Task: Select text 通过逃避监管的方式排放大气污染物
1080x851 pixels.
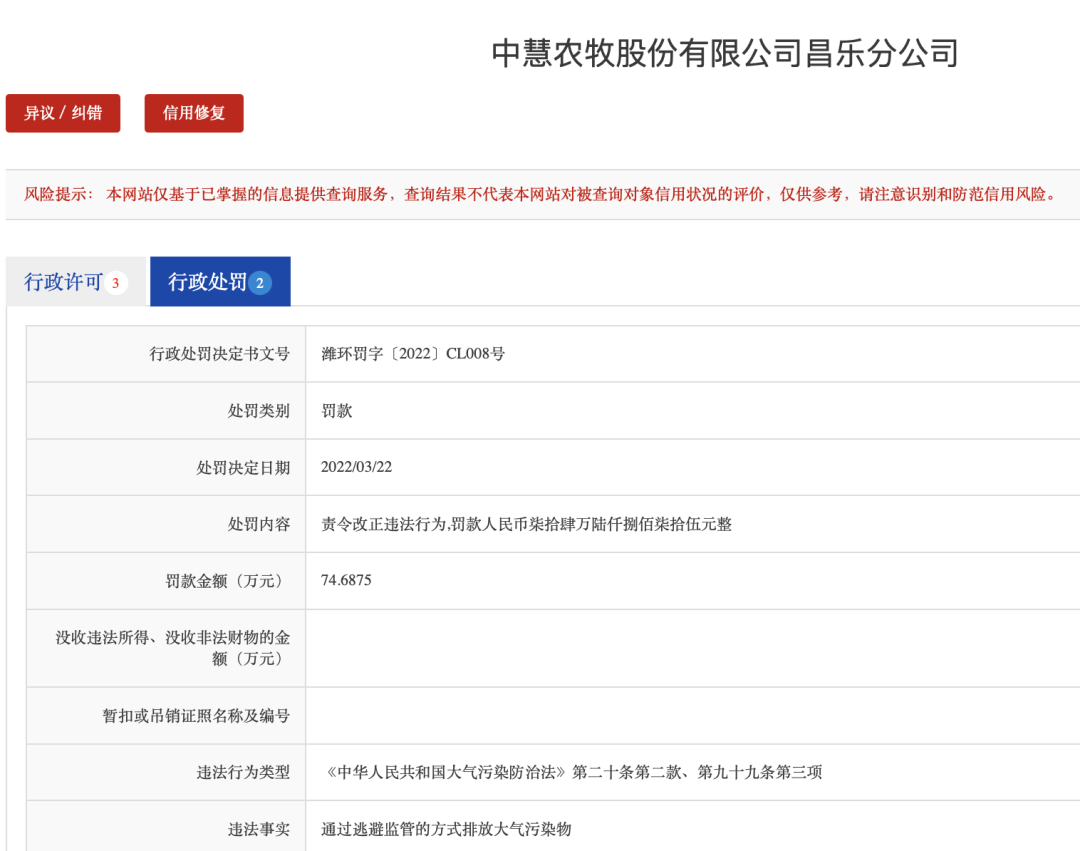Action: 446,830
